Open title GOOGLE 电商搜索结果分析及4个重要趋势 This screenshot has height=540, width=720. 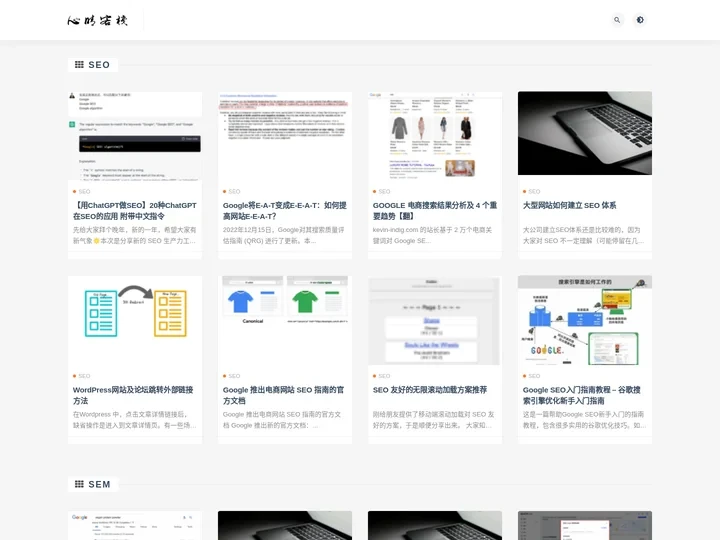(x=434, y=211)
